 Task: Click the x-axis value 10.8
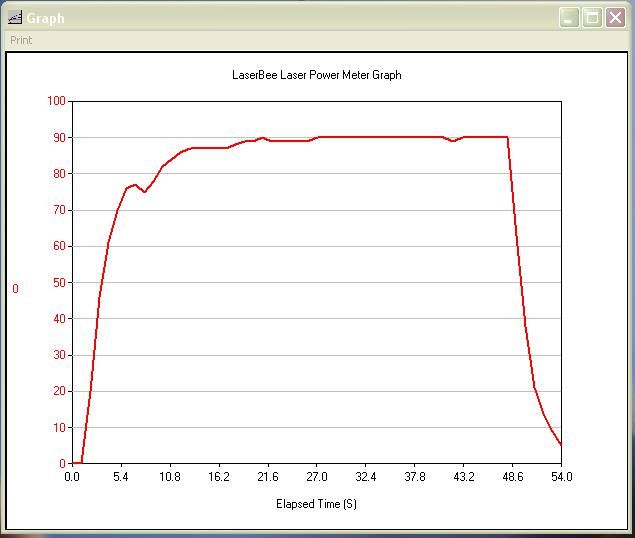click(x=170, y=477)
